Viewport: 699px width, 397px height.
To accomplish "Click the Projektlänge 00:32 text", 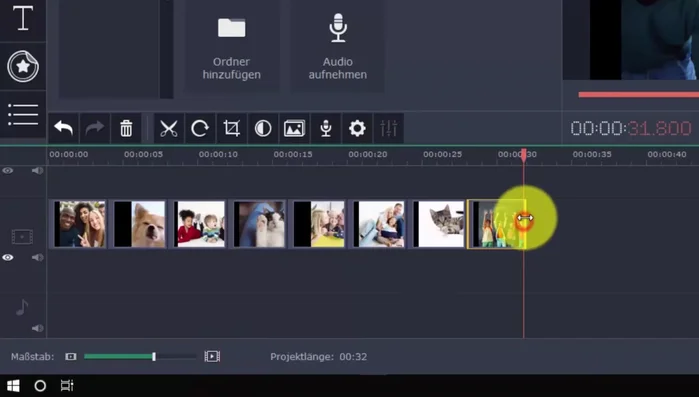I will click(x=318, y=356).
